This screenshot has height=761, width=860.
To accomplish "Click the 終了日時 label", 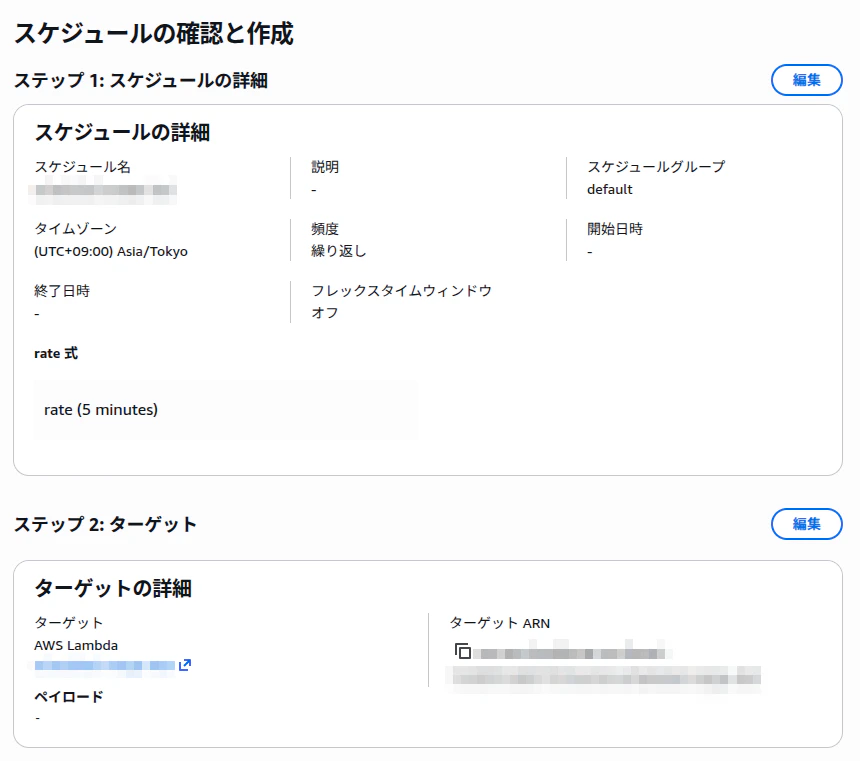I will pyautogui.click(x=62, y=291).
